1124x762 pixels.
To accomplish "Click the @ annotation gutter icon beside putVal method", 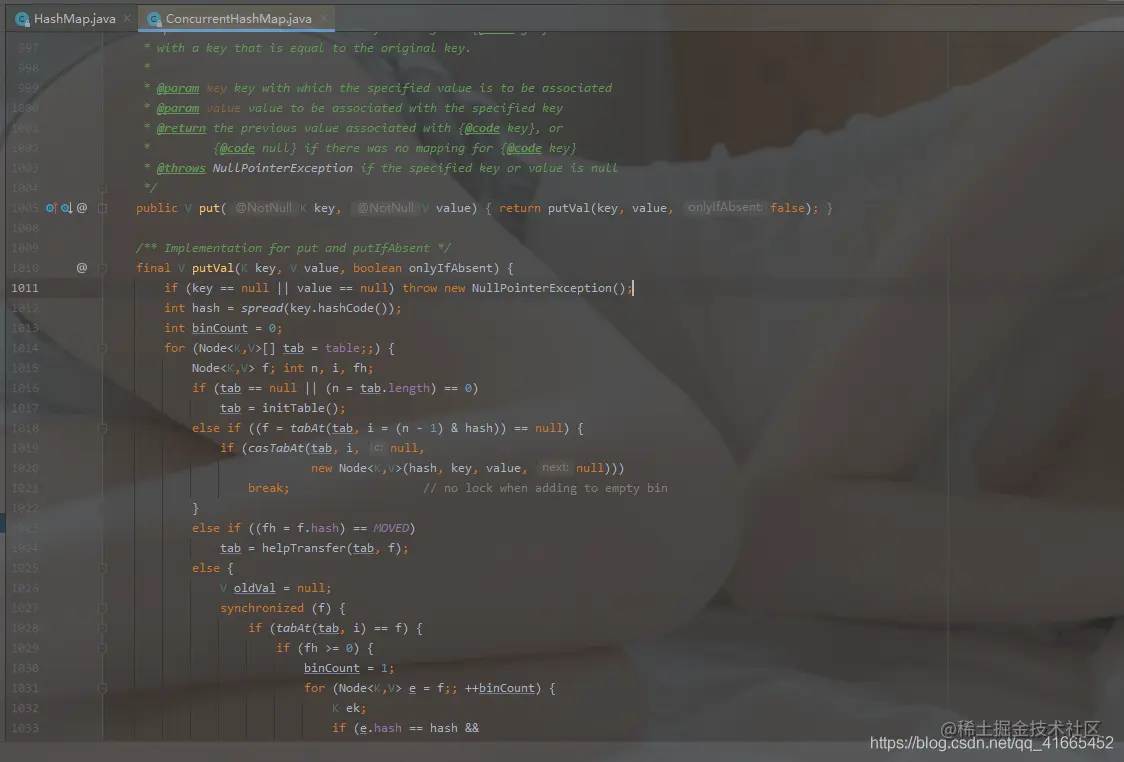I will [x=82, y=267].
